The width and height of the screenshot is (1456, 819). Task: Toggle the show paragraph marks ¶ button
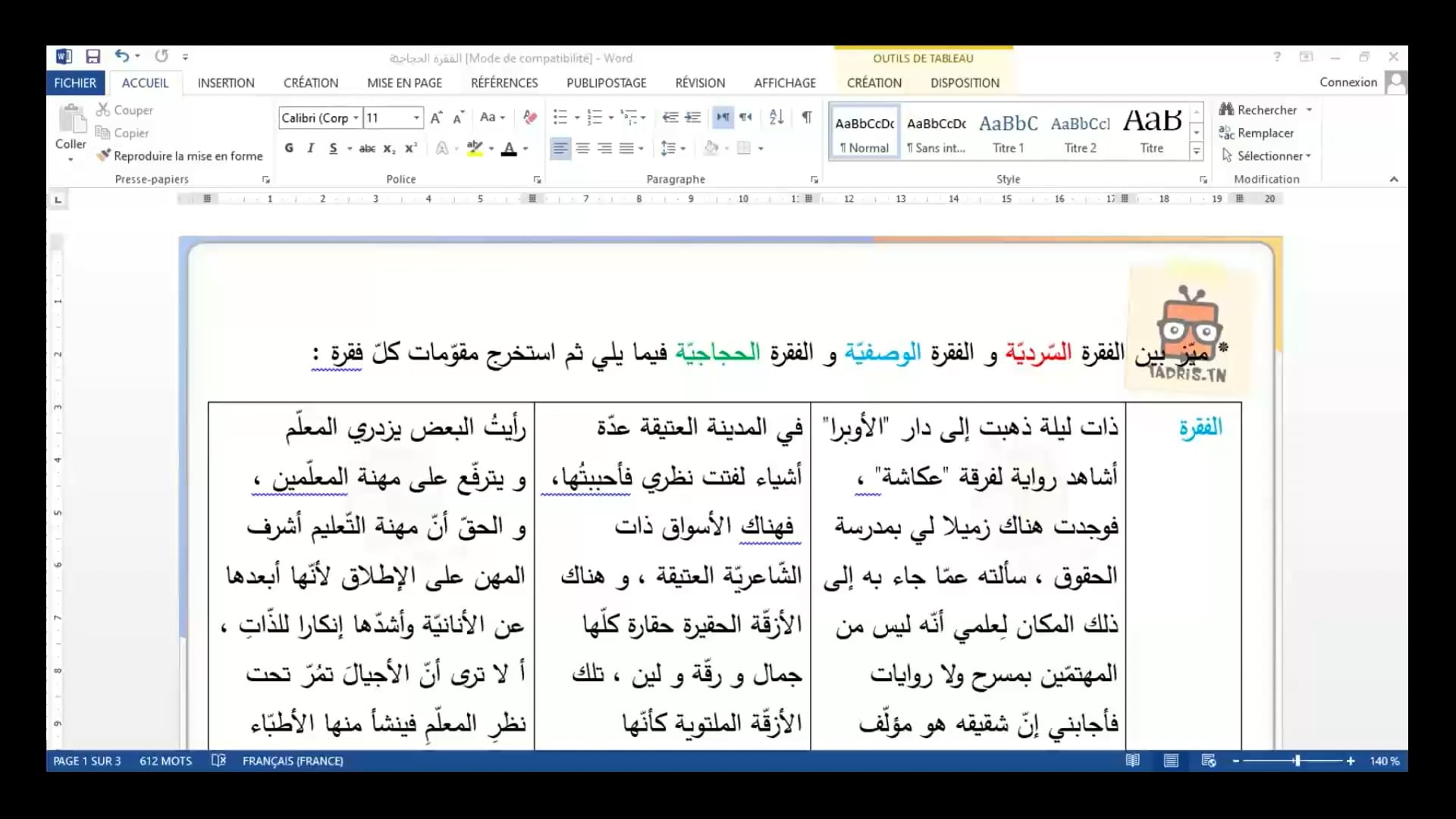807,117
